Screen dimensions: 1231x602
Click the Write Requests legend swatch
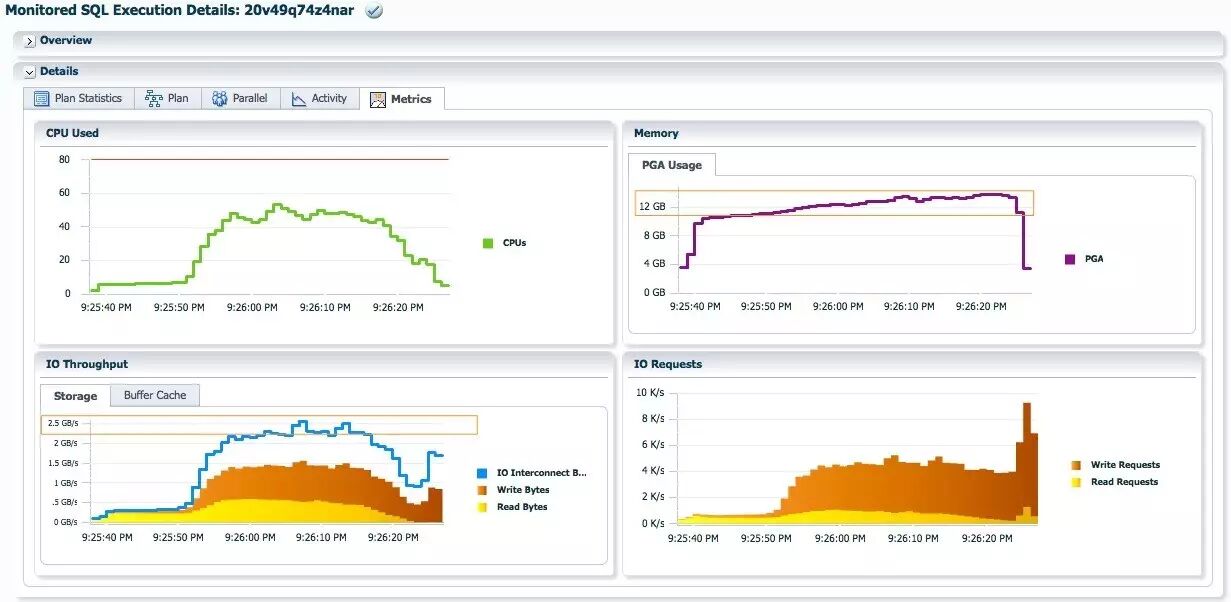[x=1076, y=465]
